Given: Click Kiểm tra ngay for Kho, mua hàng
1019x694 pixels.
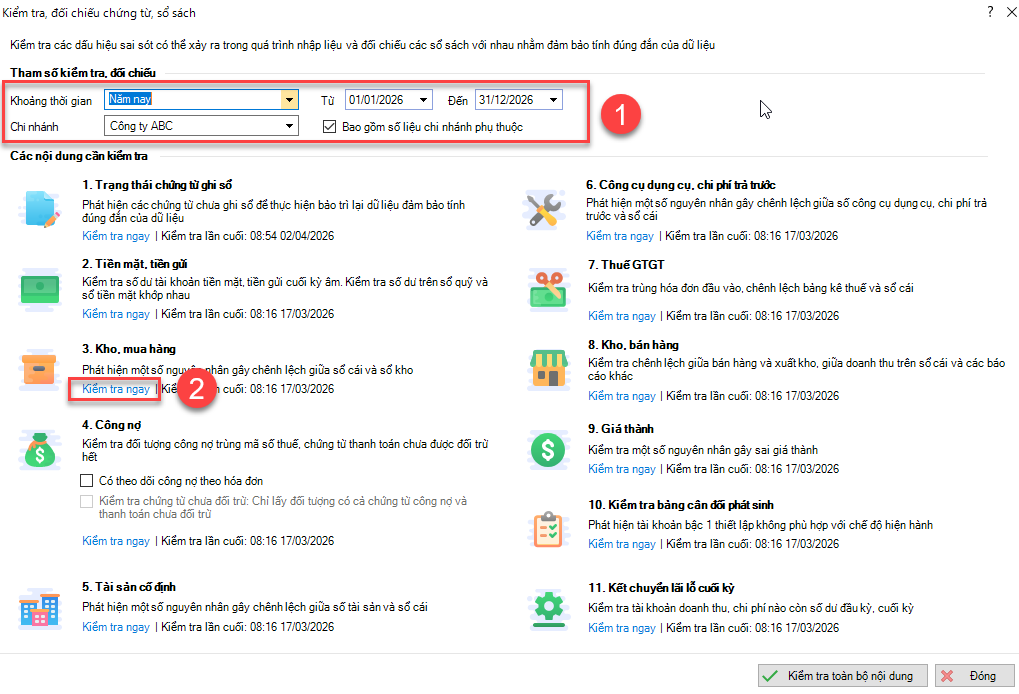Looking at the screenshot, I should (x=116, y=389).
